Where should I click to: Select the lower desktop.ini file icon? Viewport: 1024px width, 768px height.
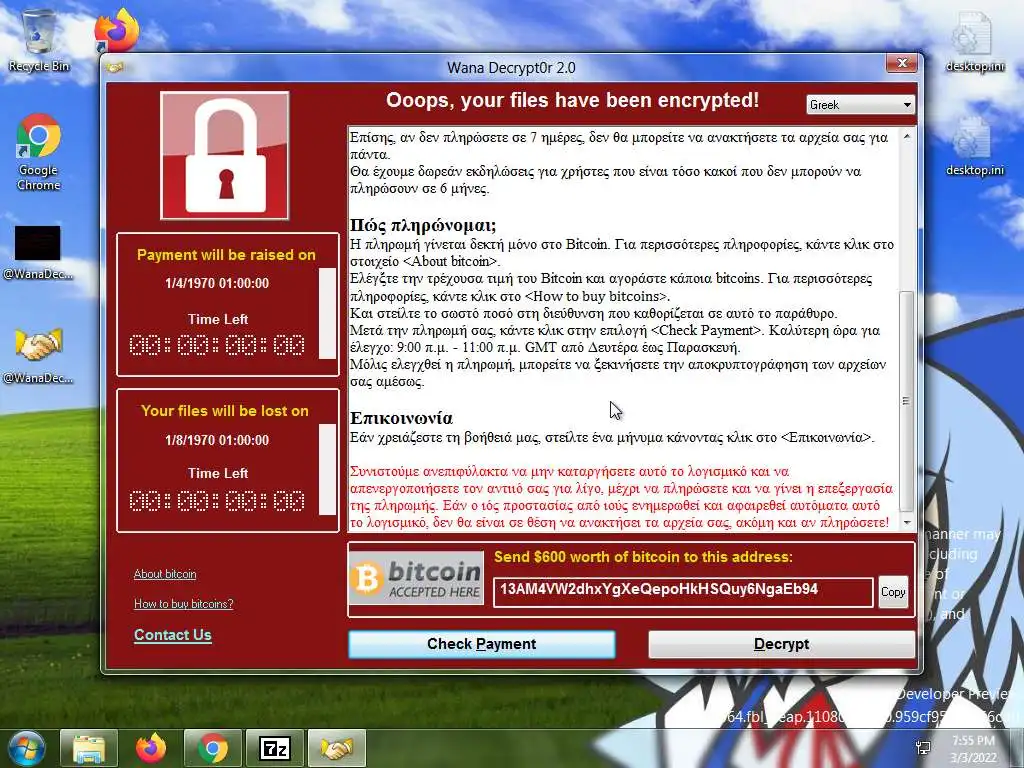974,145
